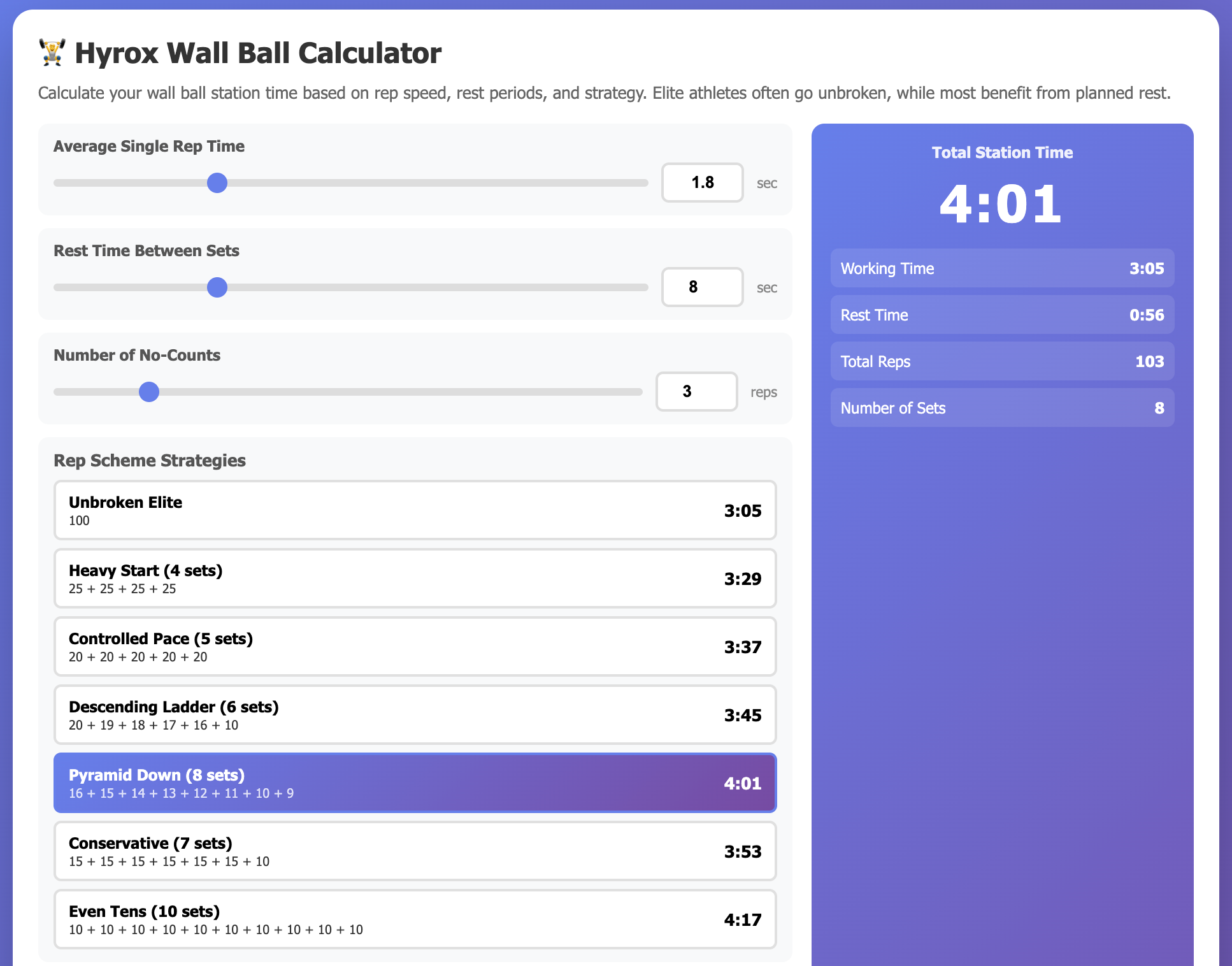The image size is (1232, 966).
Task: Click the Working Time summary row
Action: coord(1001,268)
